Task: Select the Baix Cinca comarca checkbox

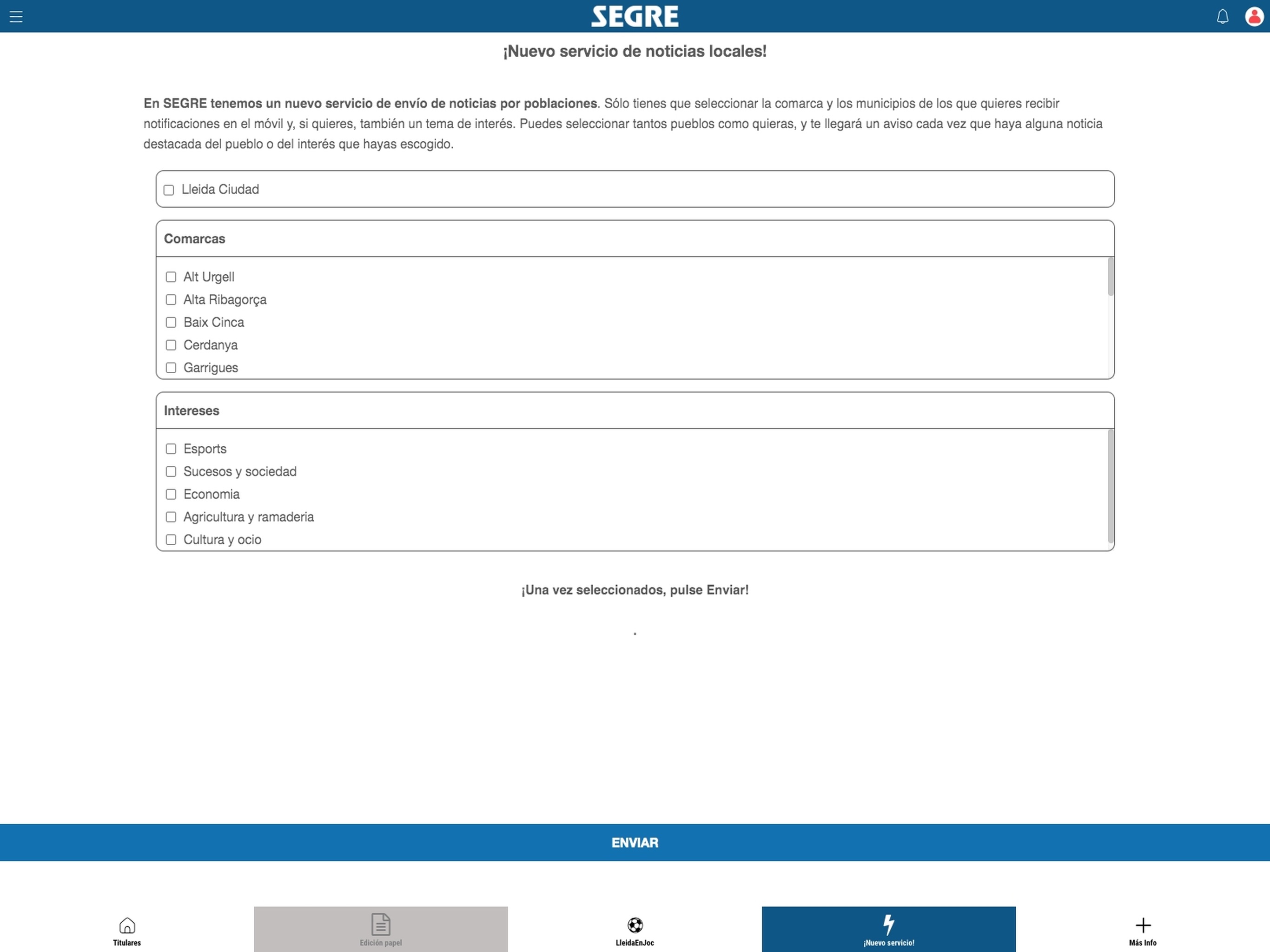Action: point(170,321)
